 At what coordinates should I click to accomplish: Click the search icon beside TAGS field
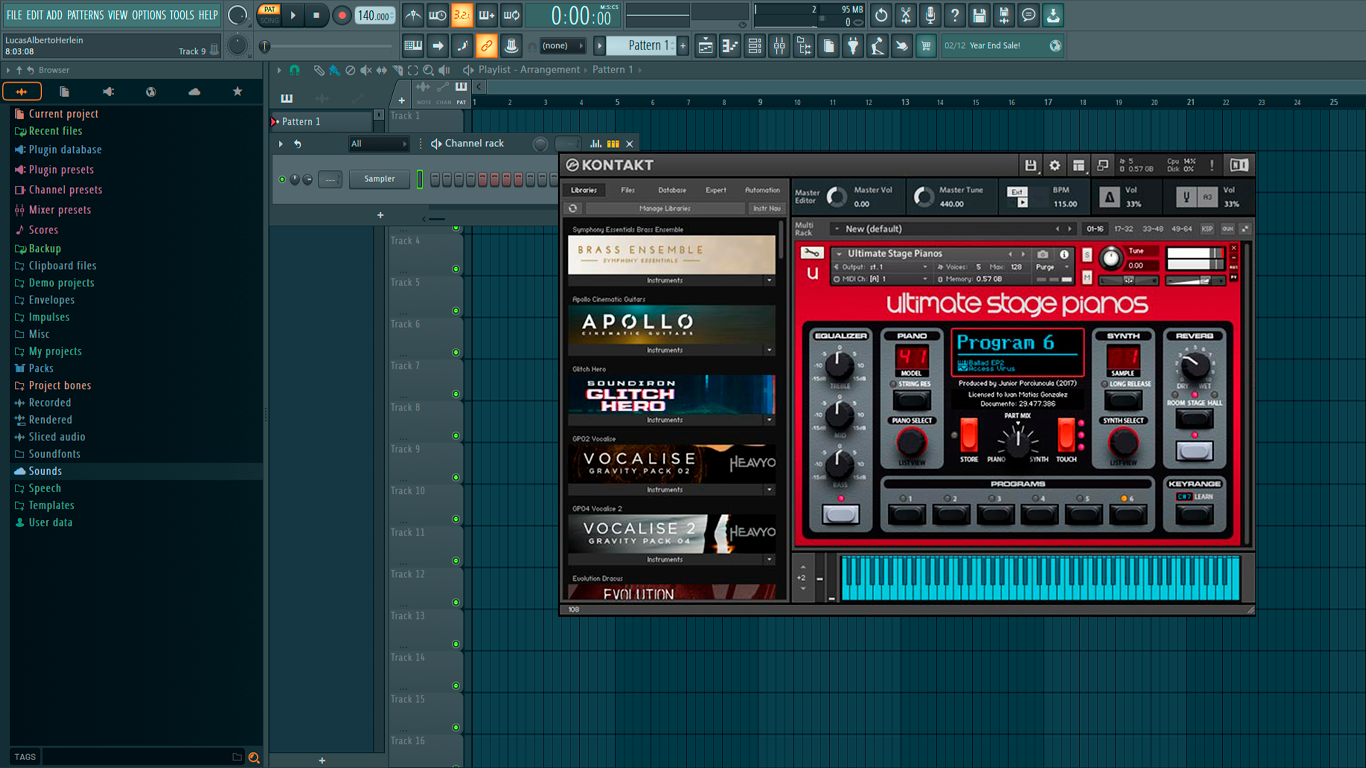coord(254,758)
